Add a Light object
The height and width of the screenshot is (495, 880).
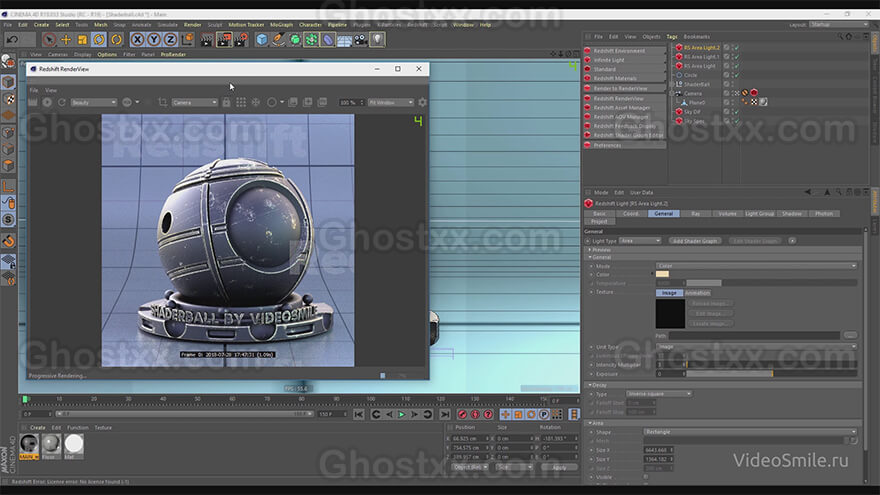click(378, 39)
